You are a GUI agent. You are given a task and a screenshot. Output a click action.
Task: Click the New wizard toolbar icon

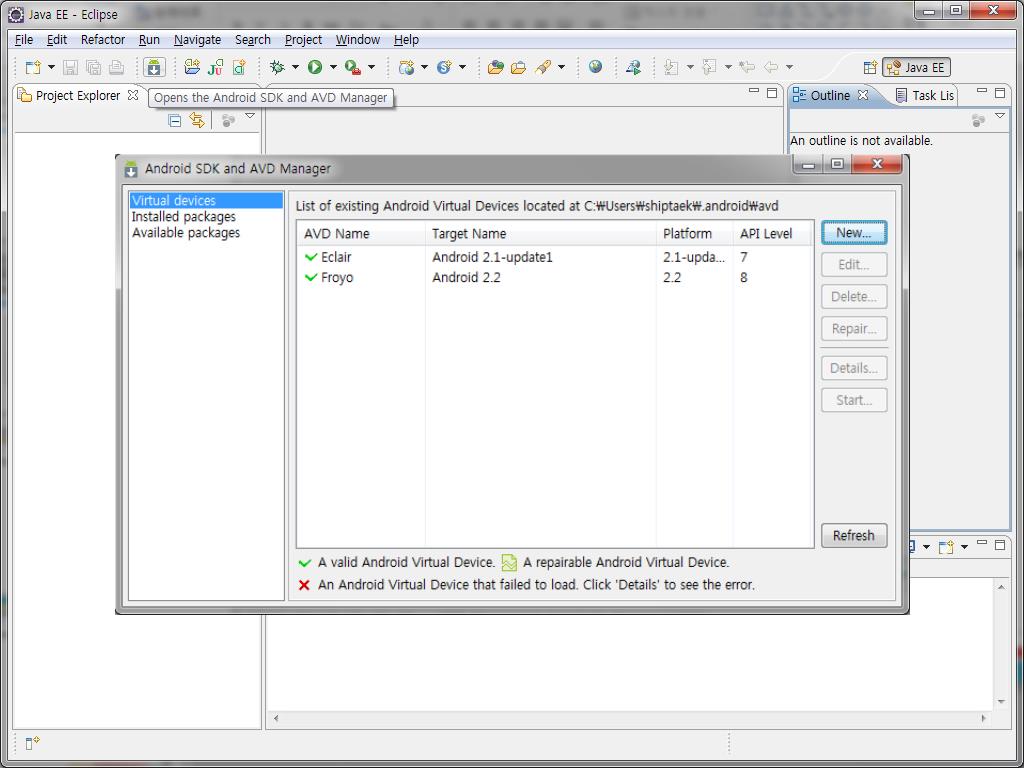tap(33, 67)
